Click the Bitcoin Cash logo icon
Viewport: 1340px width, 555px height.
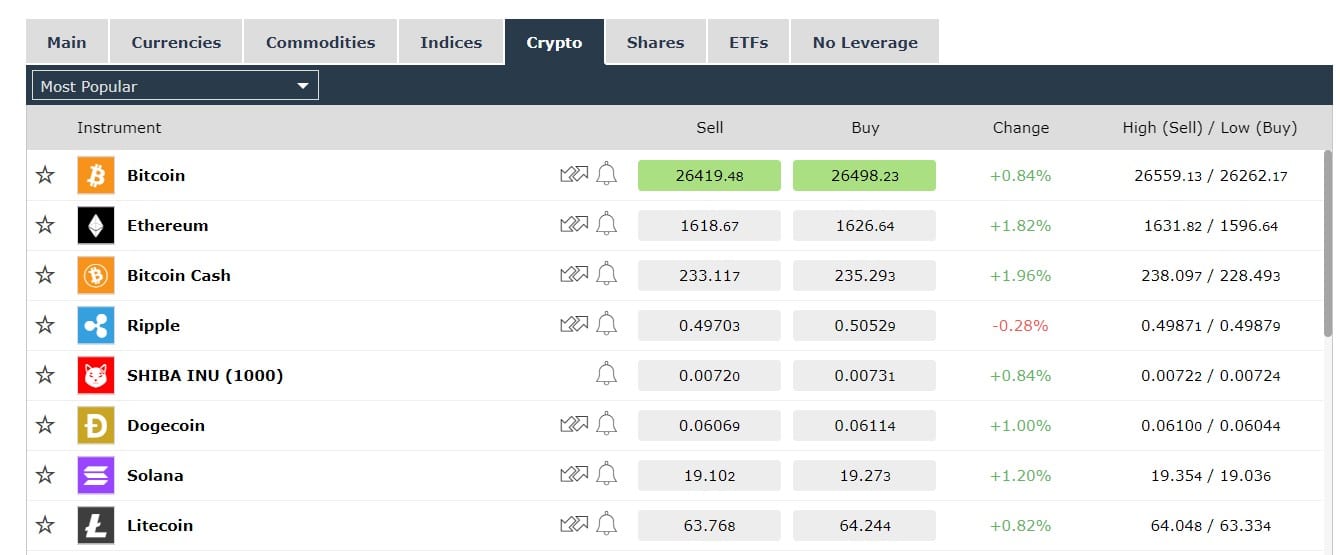(x=96, y=276)
